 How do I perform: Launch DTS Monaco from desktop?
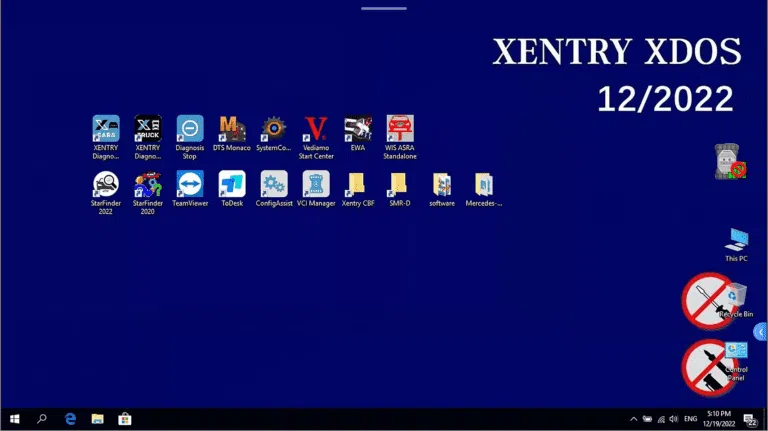click(x=232, y=133)
